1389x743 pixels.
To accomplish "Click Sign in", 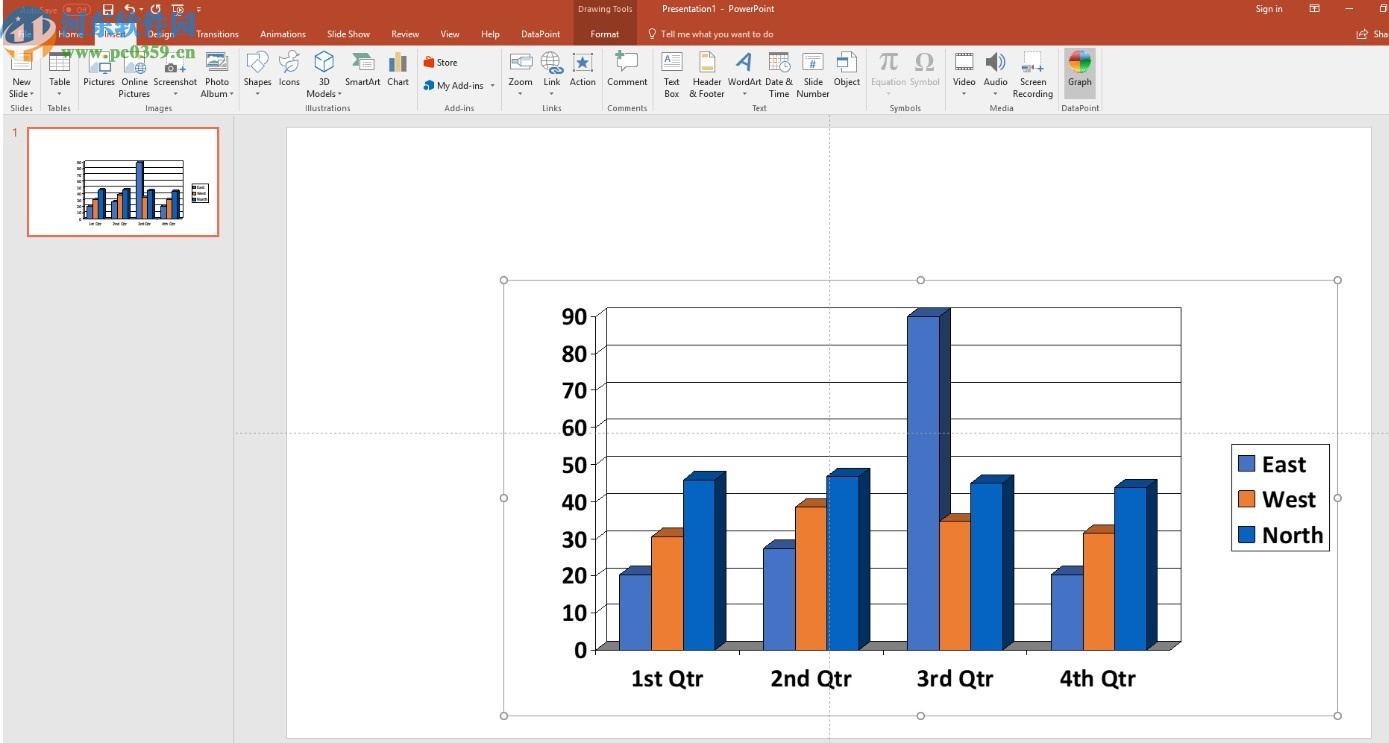I will (1269, 9).
